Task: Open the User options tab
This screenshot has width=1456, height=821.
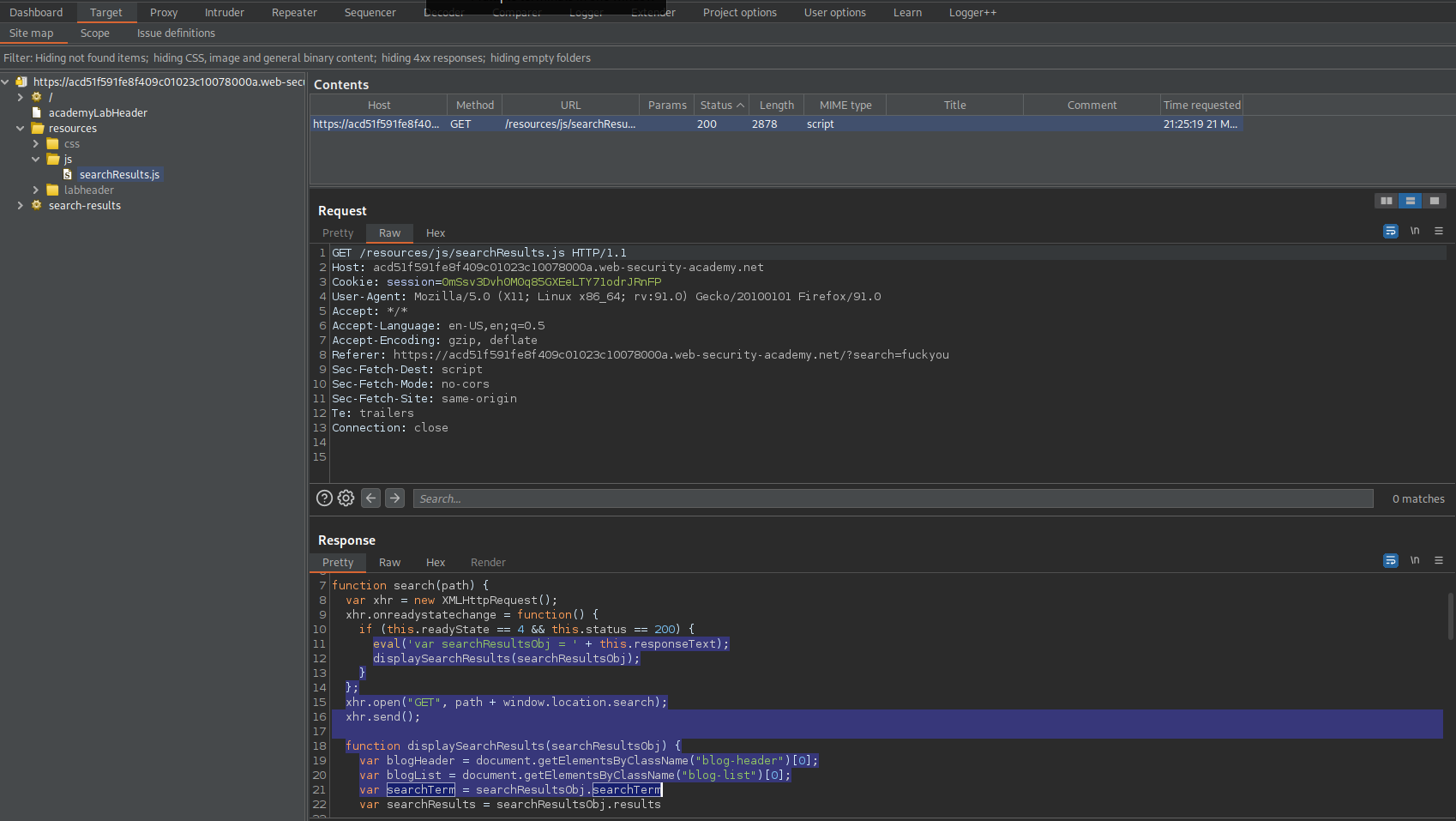Action: pos(835,13)
